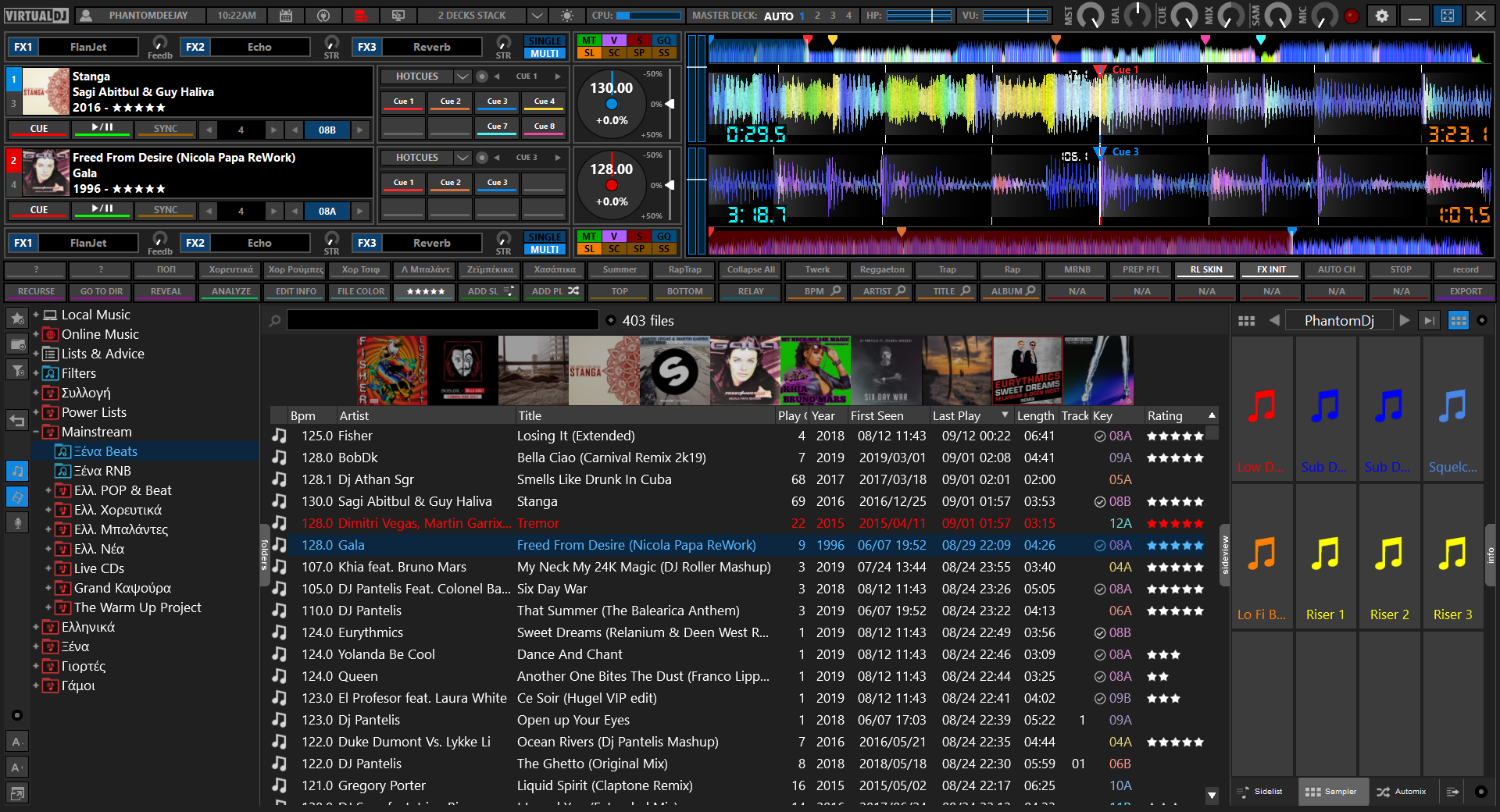Open settings gear icon

pos(1382,16)
